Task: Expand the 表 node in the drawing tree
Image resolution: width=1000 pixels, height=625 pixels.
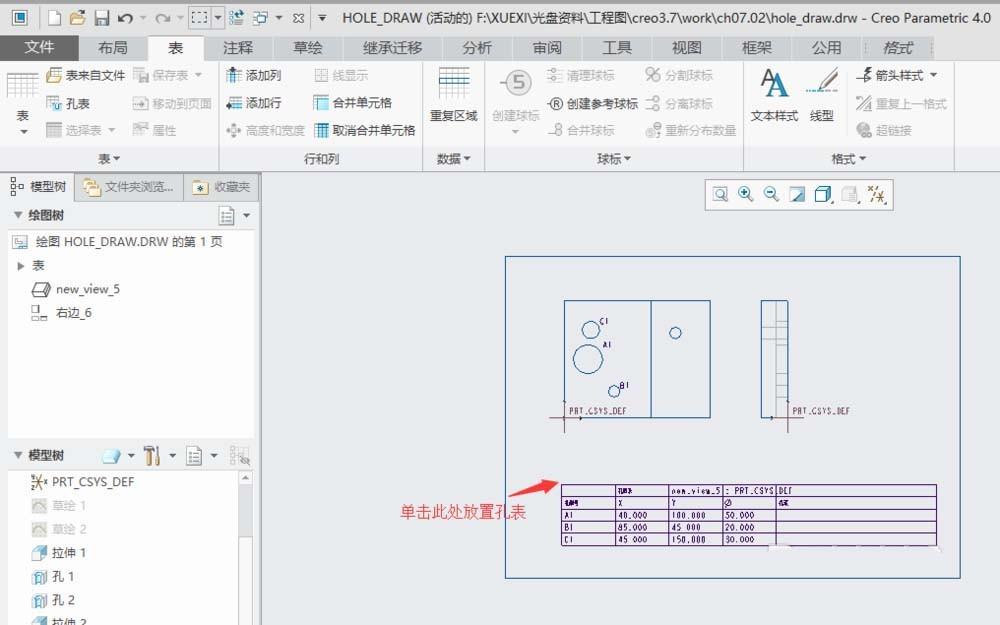Action: [x=20, y=265]
